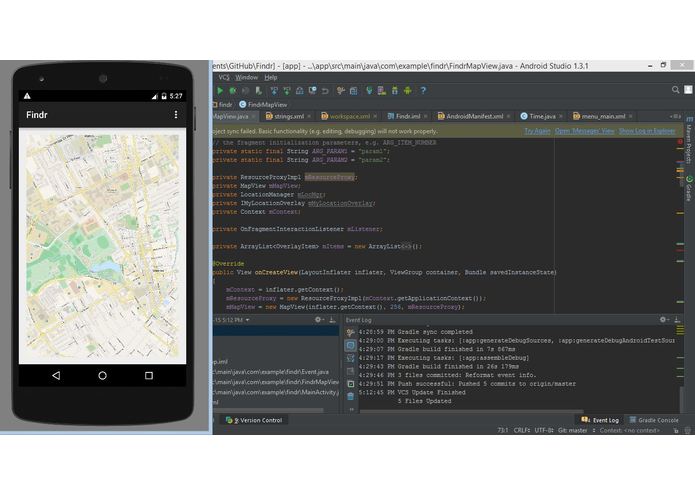Open the Event Log tool window button
This screenshot has width=695, height=494.
click(600, 420)
